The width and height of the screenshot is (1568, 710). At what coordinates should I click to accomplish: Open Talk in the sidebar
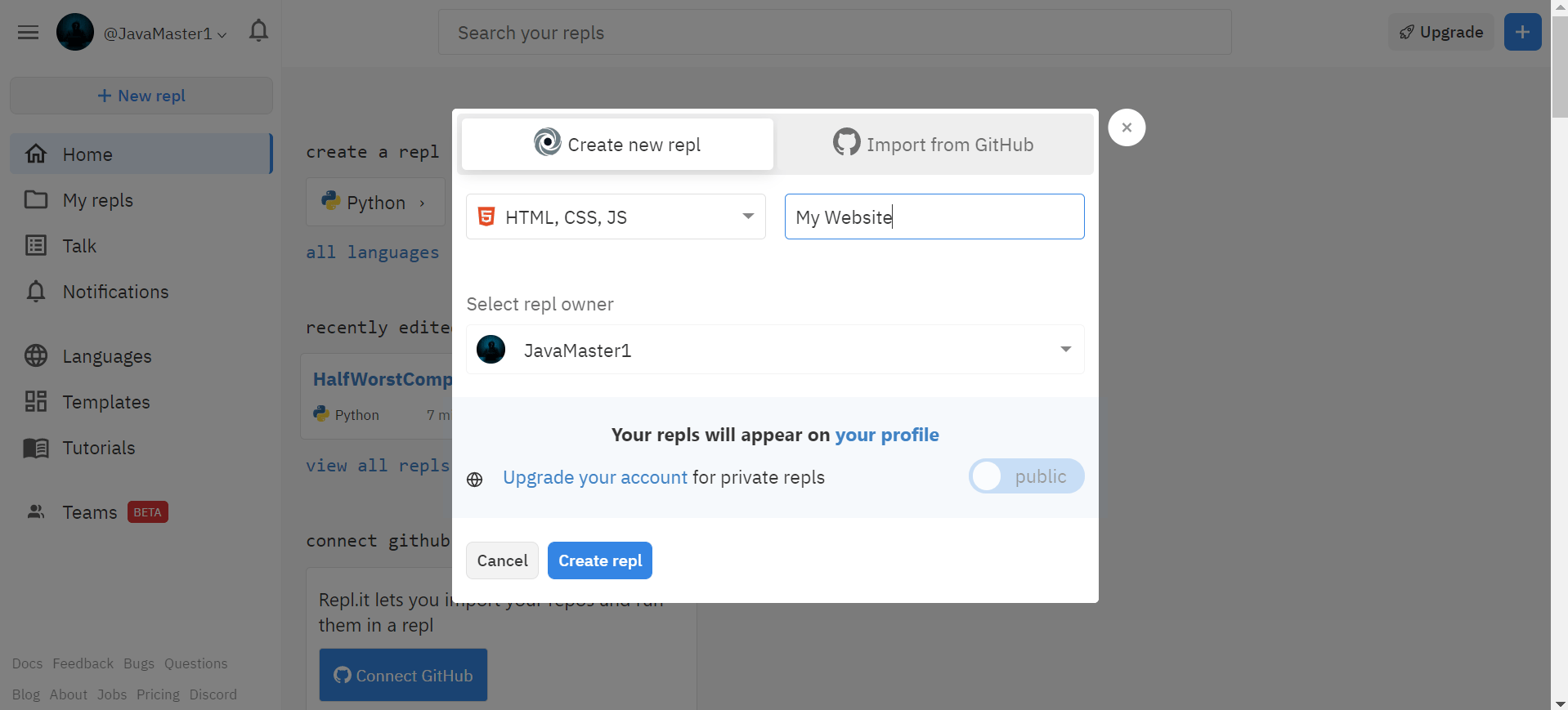[141, 245]
